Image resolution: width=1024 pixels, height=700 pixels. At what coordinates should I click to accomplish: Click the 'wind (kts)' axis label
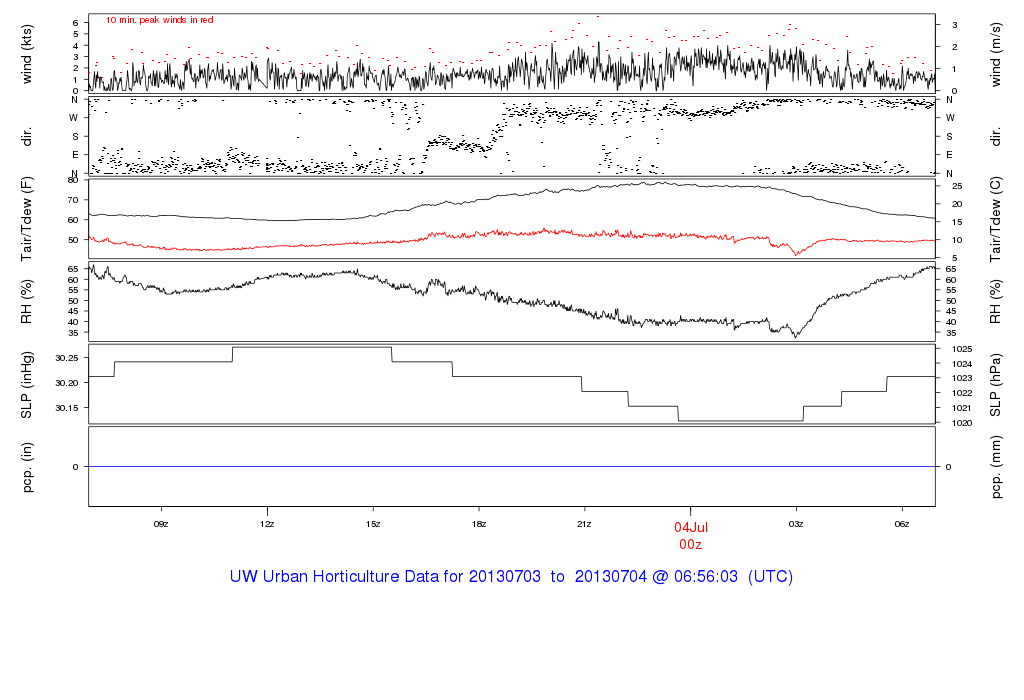27,54
